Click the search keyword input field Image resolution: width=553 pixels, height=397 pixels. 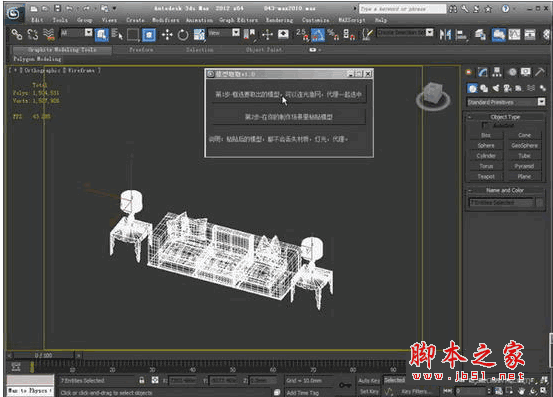(402, 9)
